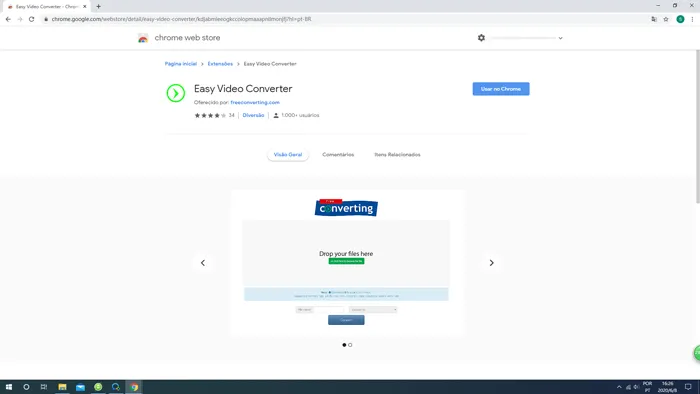
Task: Go to Página inicial breadcrumb
Action: 180,64
